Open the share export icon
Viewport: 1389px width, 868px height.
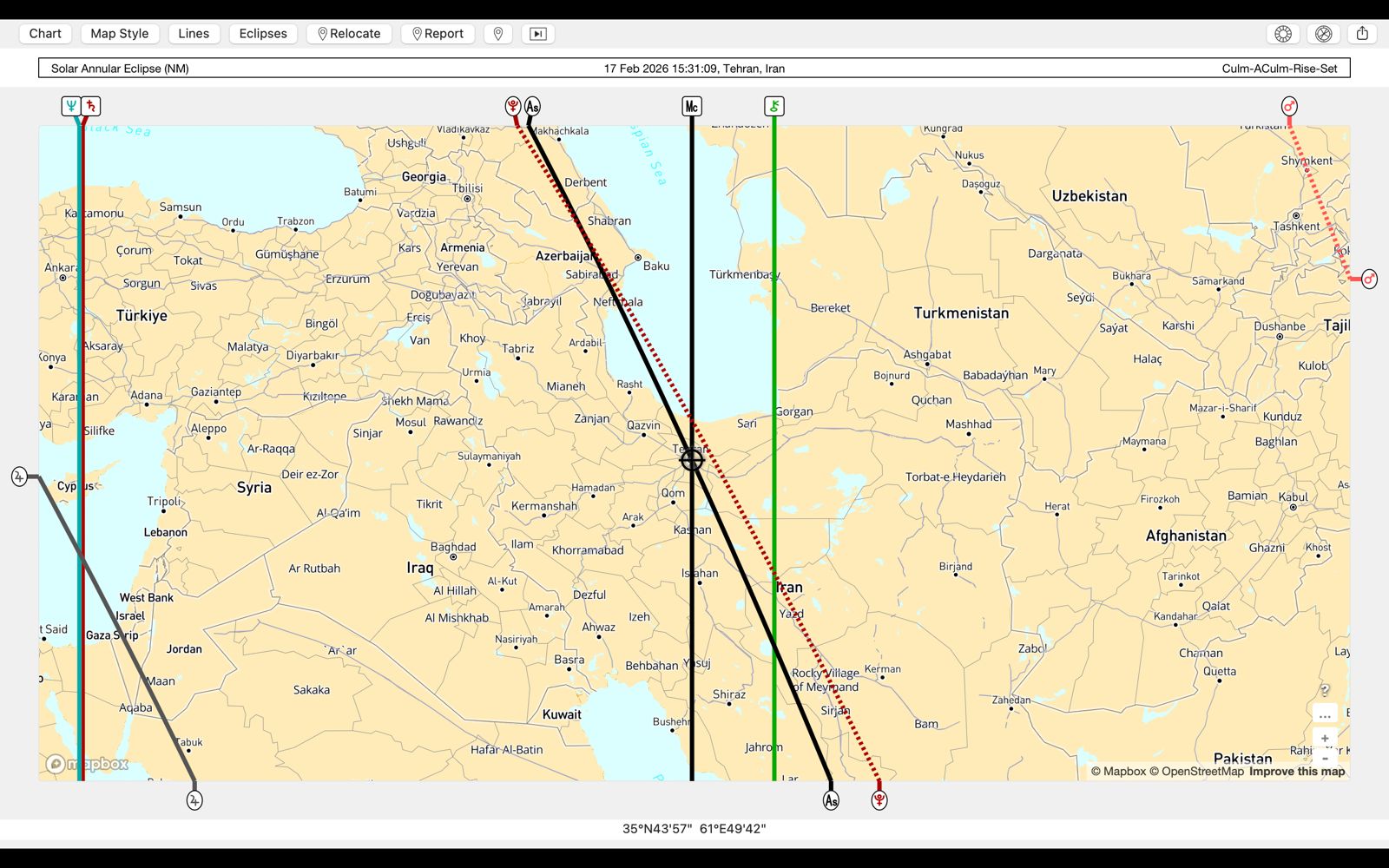1362,34
